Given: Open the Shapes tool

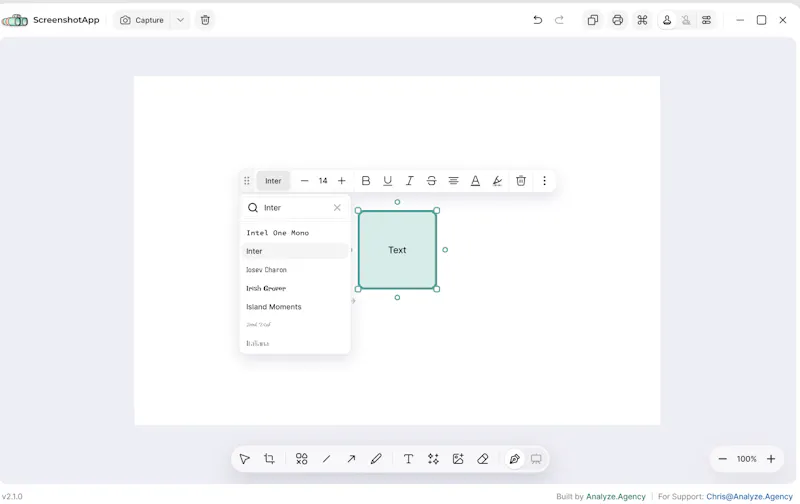Looking at the screenshot, I should (x=302, y=459).
